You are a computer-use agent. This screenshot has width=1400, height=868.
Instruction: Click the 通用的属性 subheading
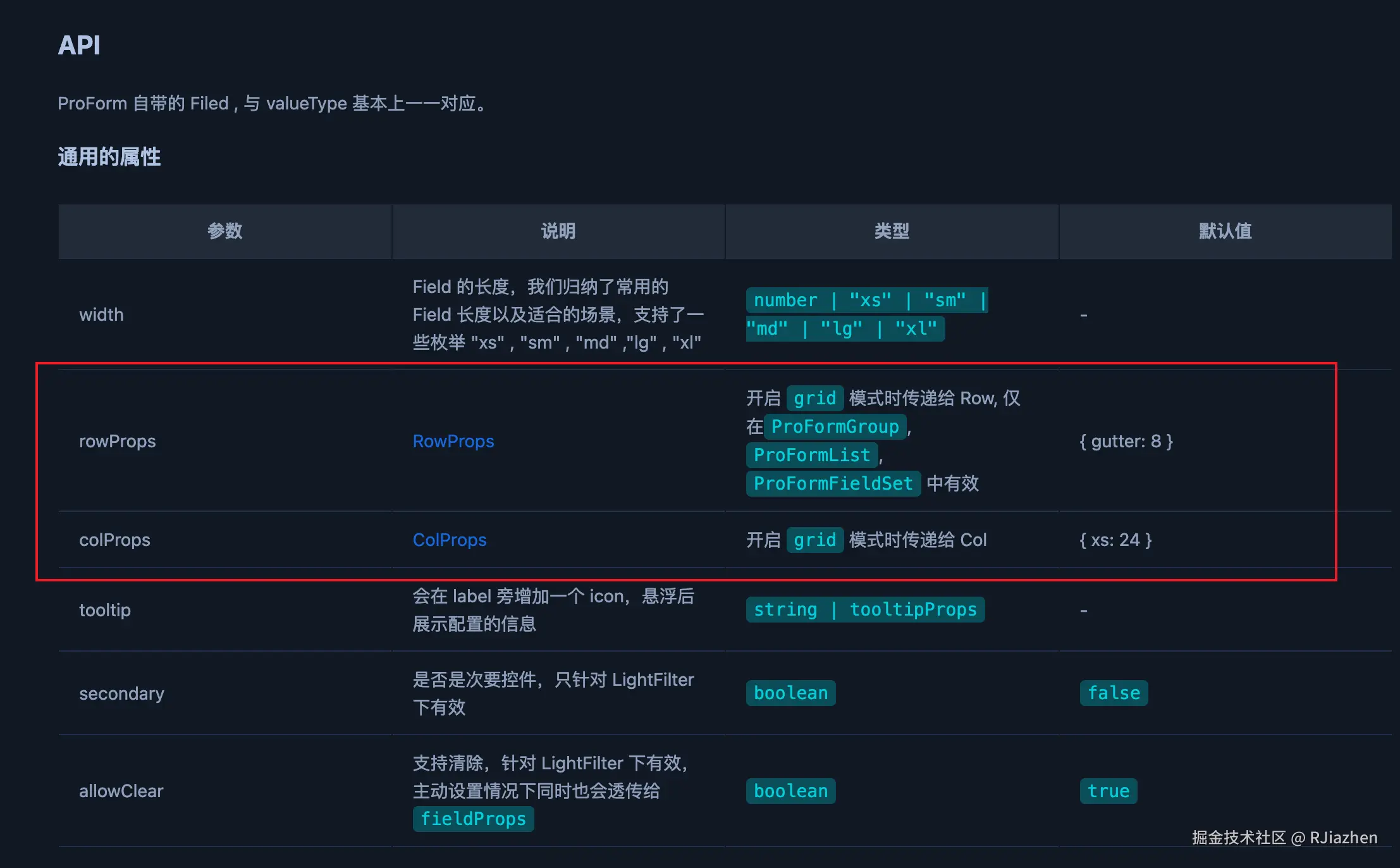109,156
